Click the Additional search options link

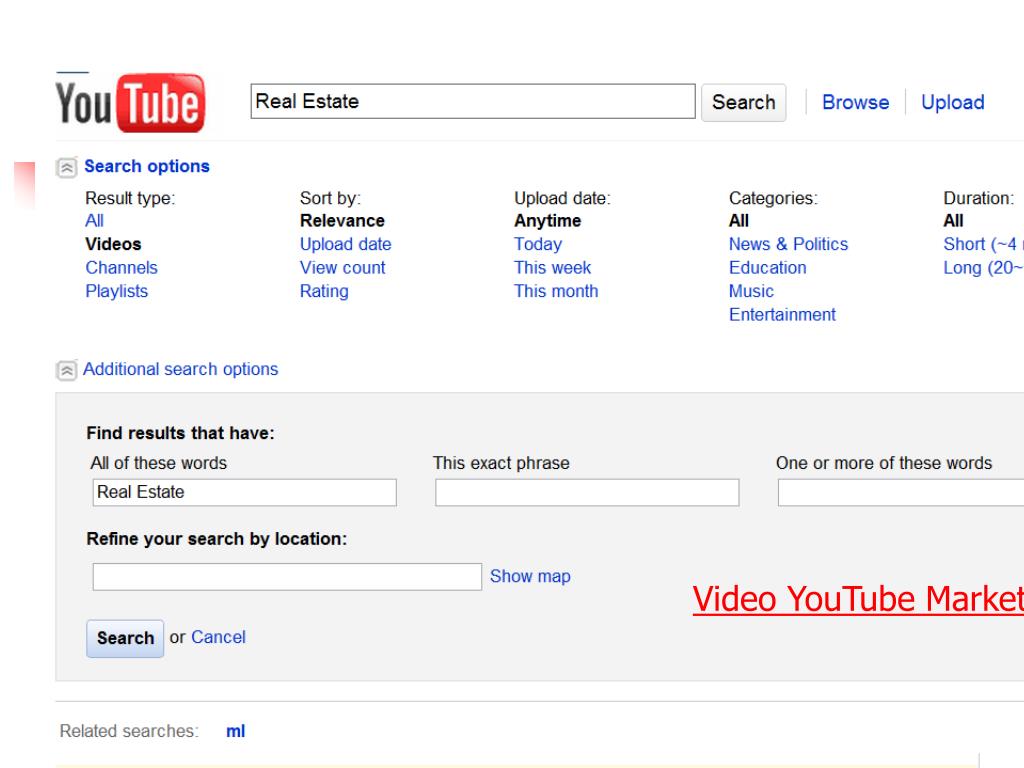[180, 369]
